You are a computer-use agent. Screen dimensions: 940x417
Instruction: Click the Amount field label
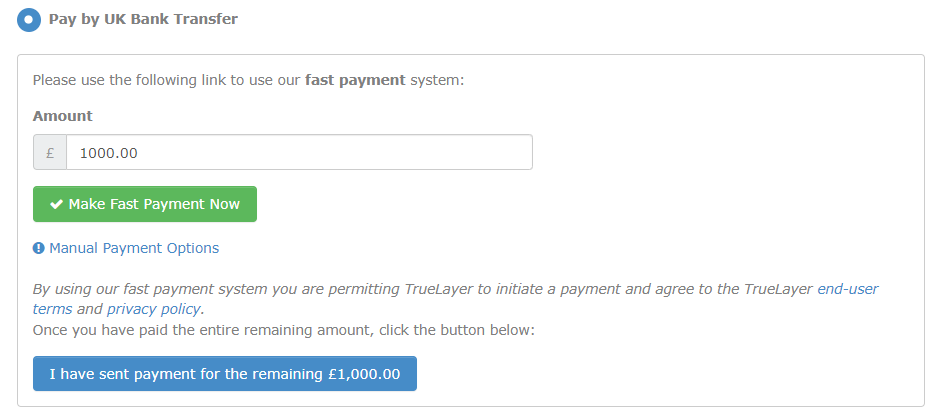pyautogui.click(x=62, y=116)
